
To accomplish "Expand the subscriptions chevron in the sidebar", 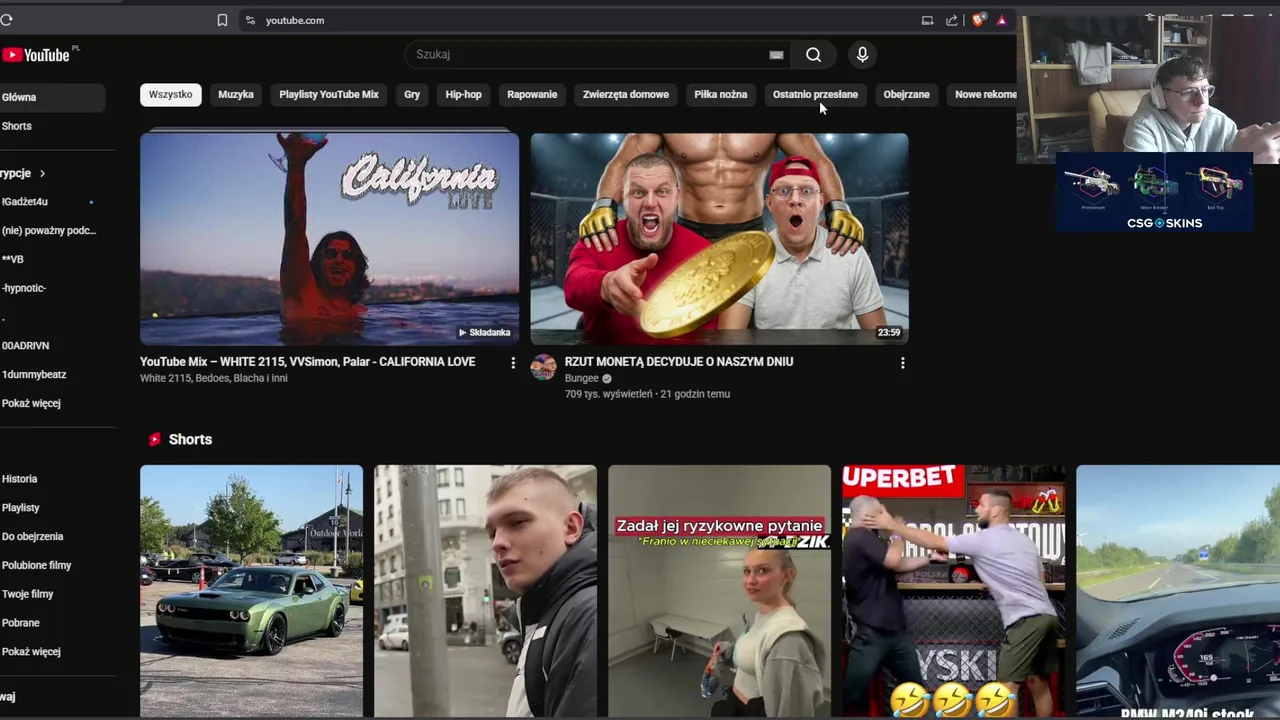I will 42,173.
